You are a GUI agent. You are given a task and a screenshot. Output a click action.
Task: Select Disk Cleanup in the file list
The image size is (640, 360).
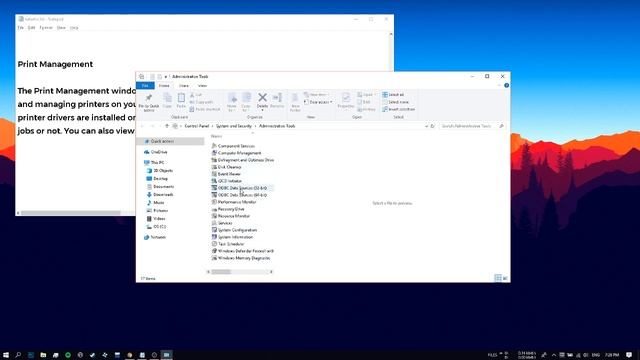coord(227,167)
